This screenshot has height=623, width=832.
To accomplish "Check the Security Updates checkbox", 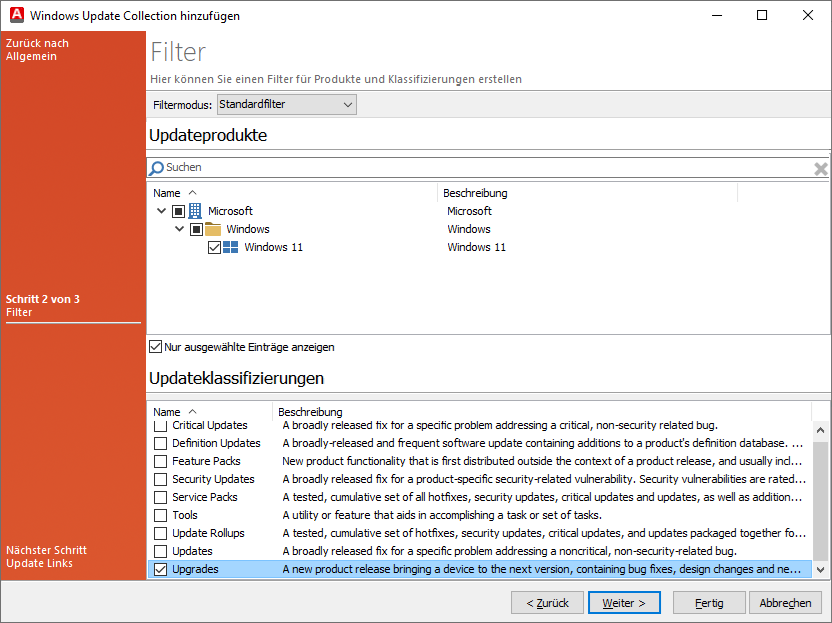I will coord(160,479).
